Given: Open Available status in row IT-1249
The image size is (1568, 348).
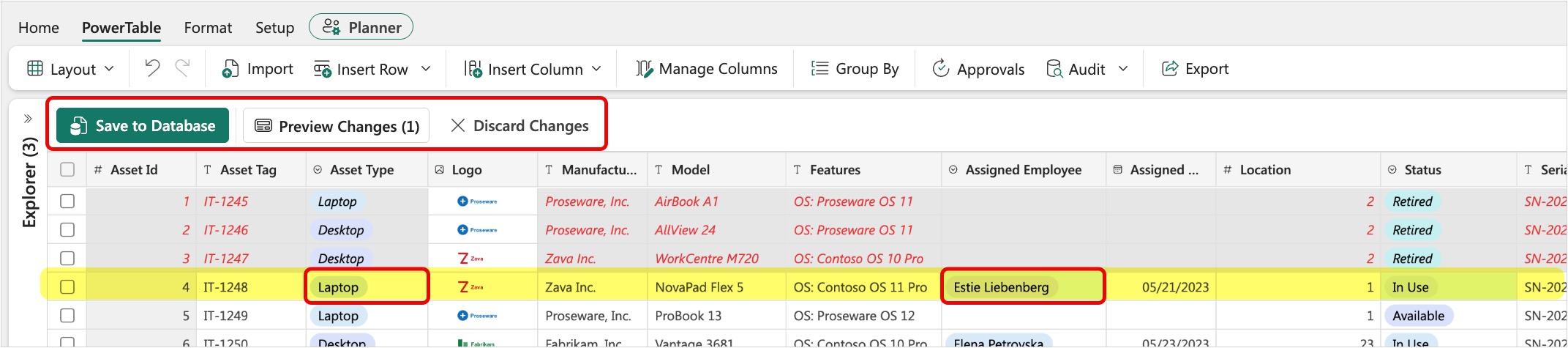Looking at the screenshot, I should coord(1418,316).
